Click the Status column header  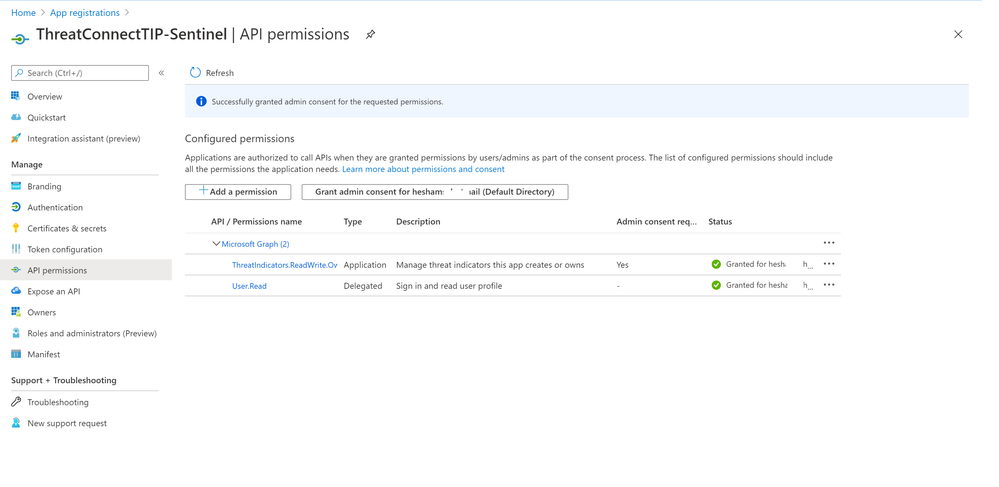coord(720,222)
